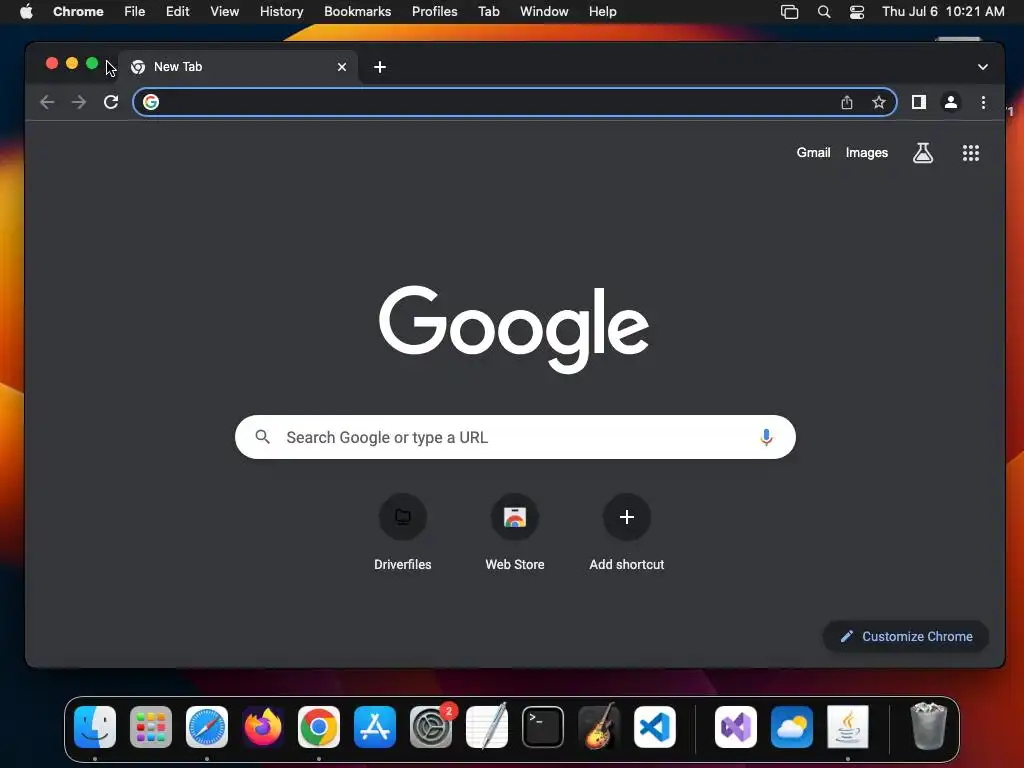This screenshot has width=1024, height=768.
Task: Open Finder from the Dock
Action: click(95, 726)
